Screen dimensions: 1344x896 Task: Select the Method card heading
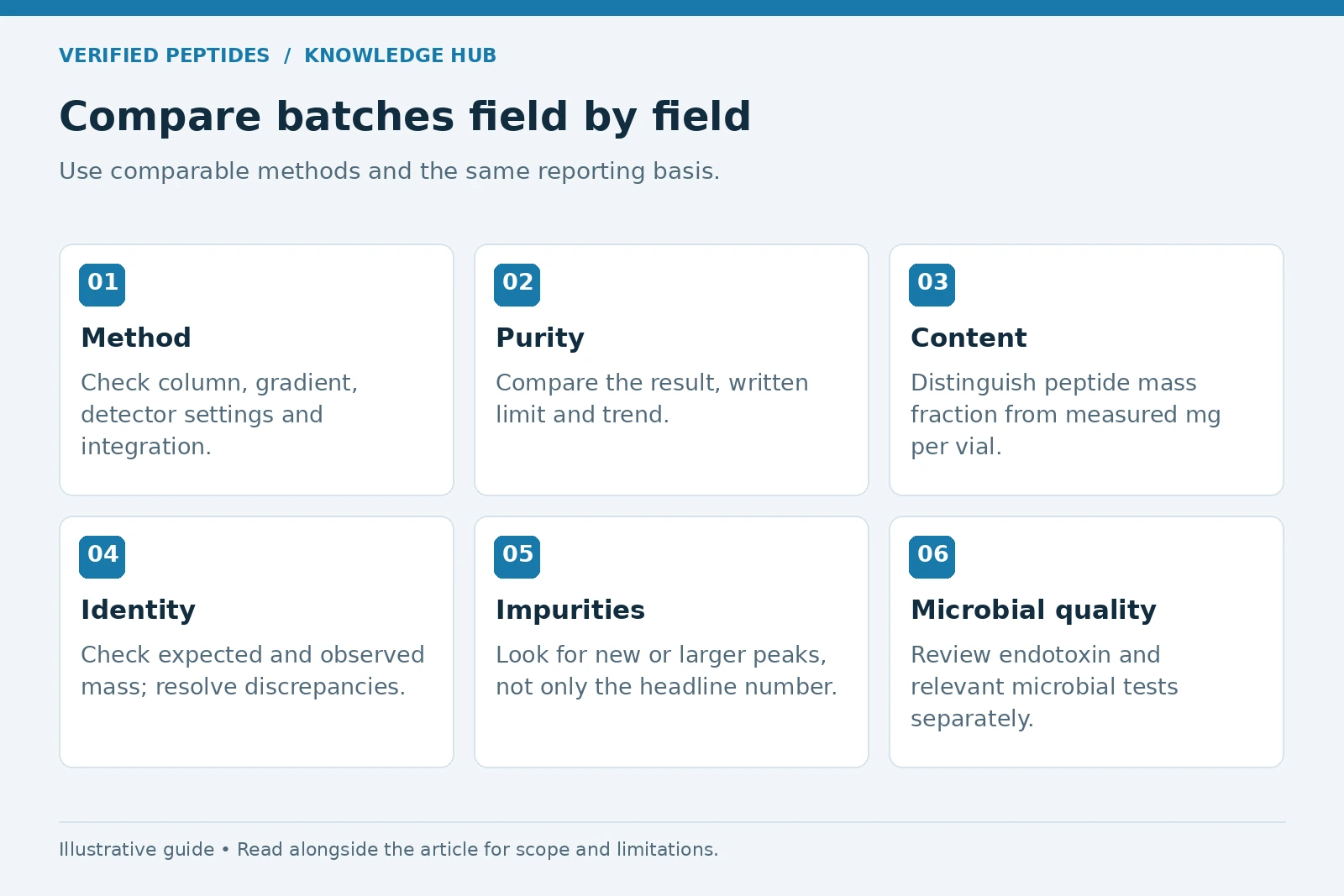tap(136, 338)
